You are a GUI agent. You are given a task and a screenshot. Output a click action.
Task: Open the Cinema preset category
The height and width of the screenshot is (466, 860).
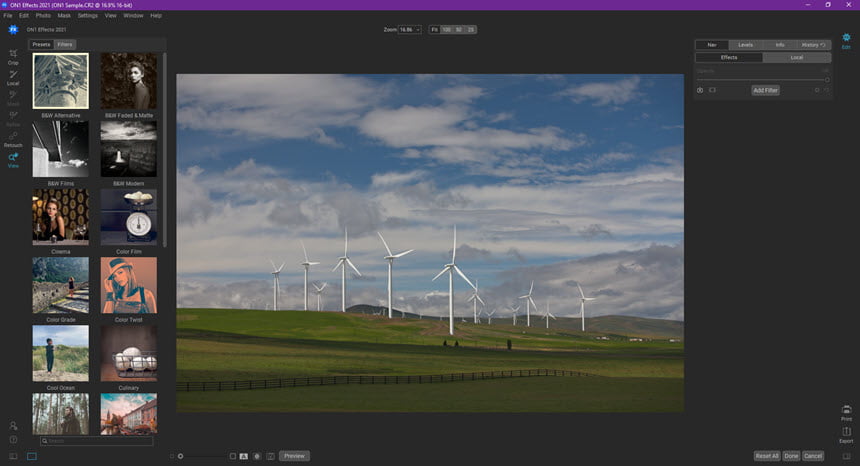tap(60, 217)
